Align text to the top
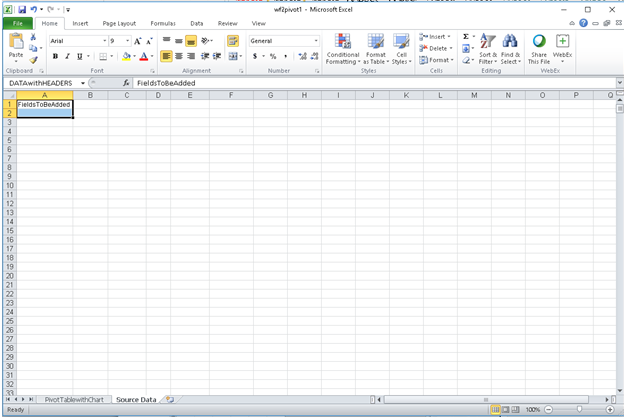624x418 pixels. [167, 41]
